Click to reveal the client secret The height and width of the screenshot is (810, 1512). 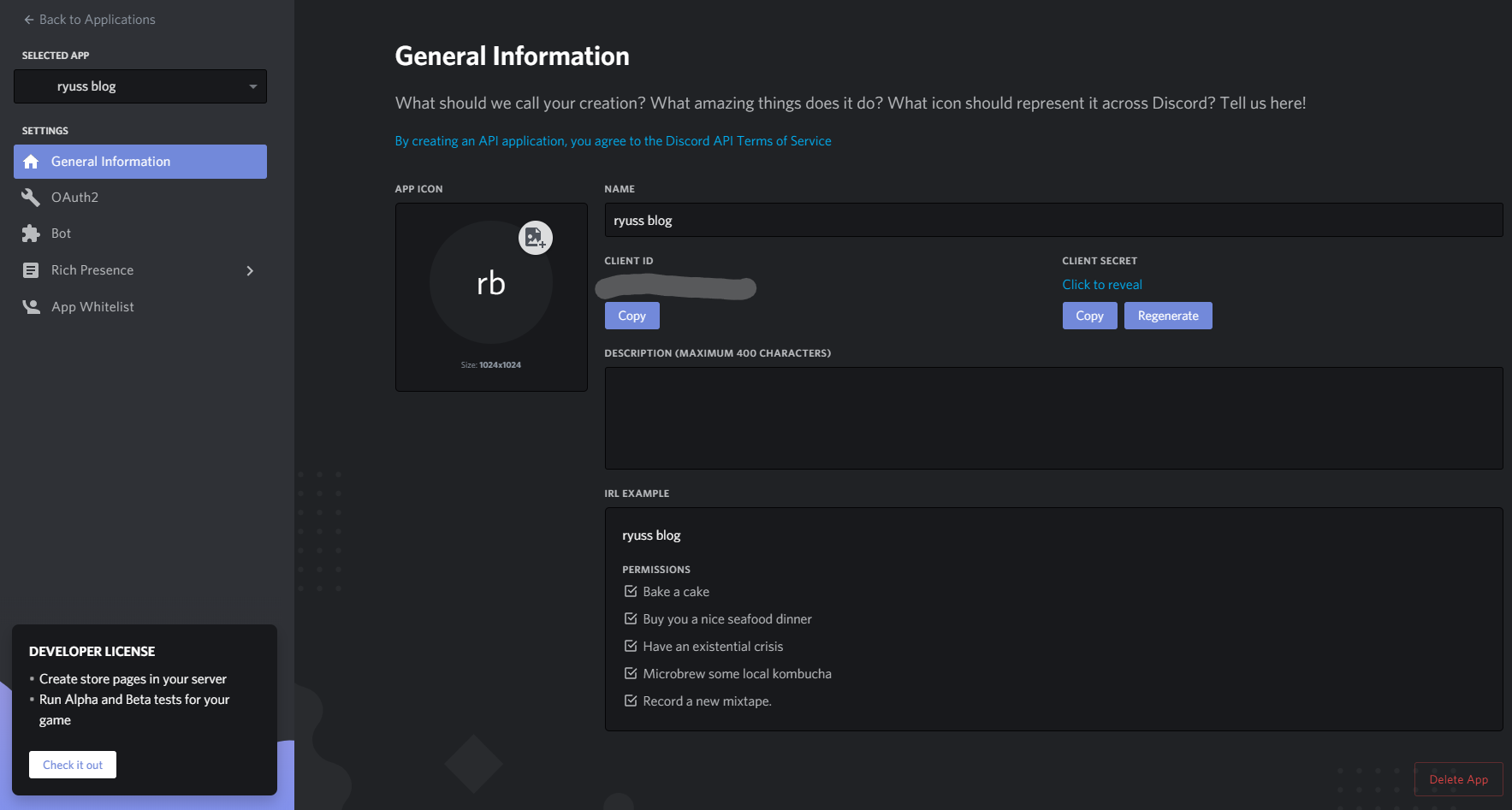[x=1102, y=285]
